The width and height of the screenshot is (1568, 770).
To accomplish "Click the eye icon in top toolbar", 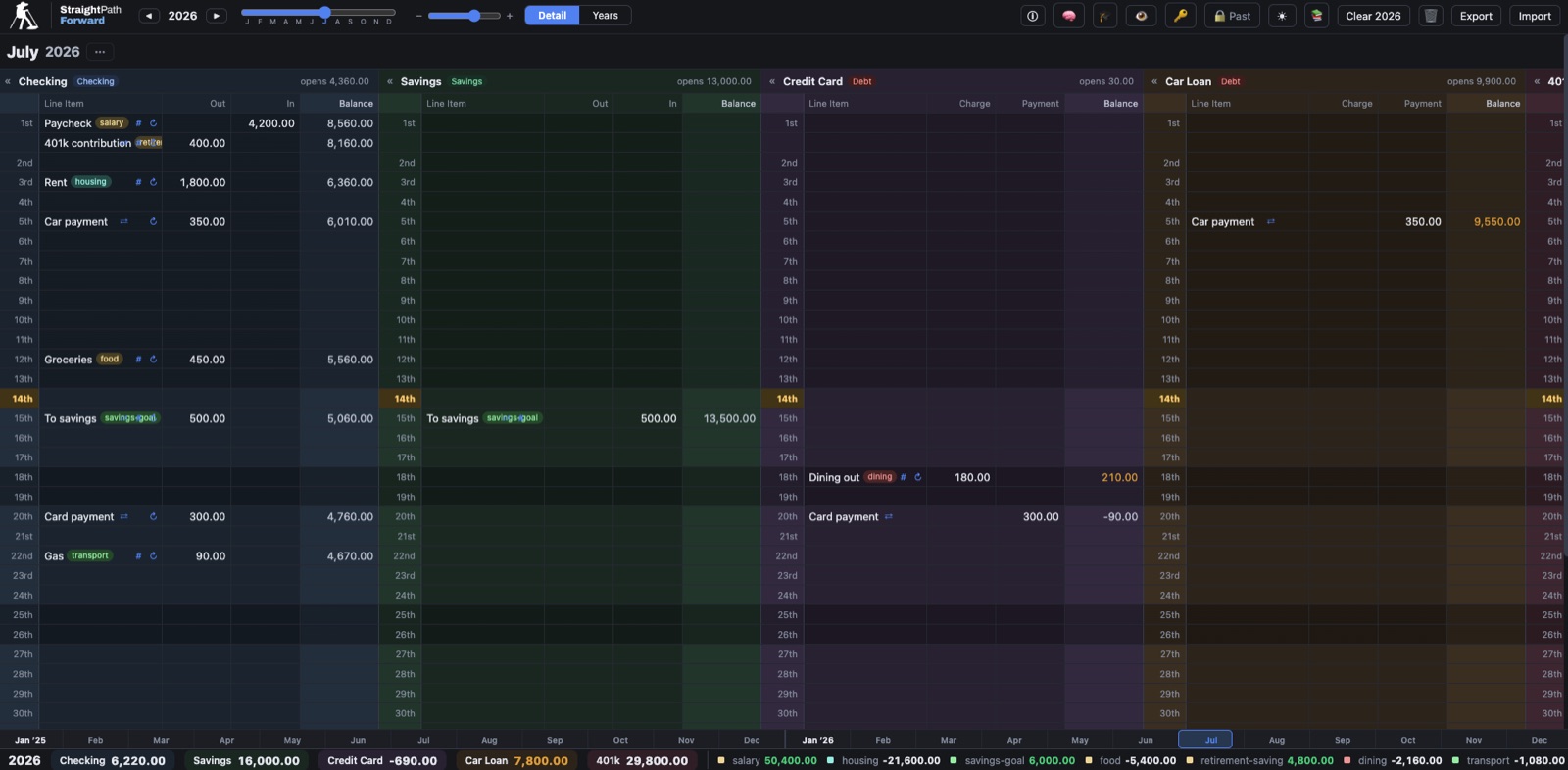I will click(1141, 16).
